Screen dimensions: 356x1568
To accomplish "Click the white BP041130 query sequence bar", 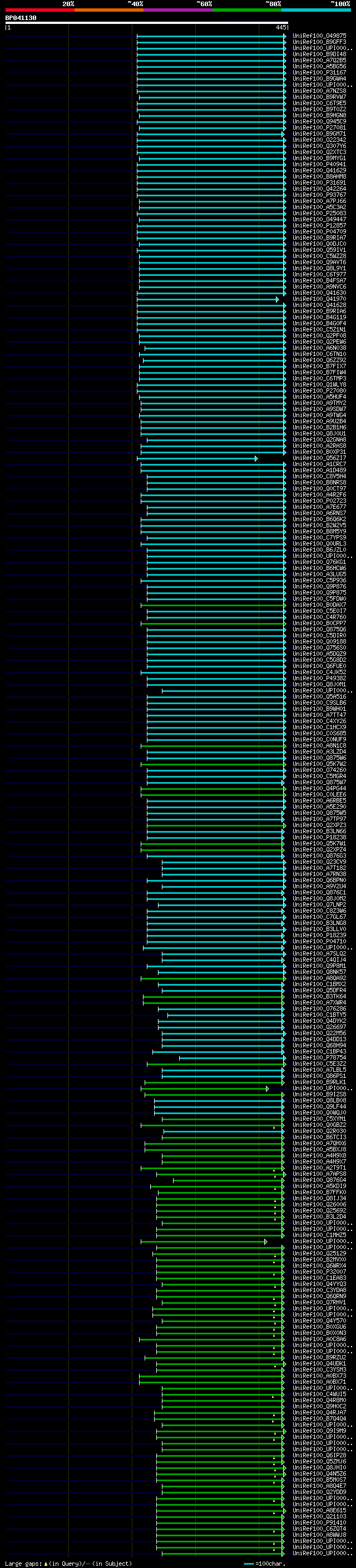I will click(x=147, y=22).
